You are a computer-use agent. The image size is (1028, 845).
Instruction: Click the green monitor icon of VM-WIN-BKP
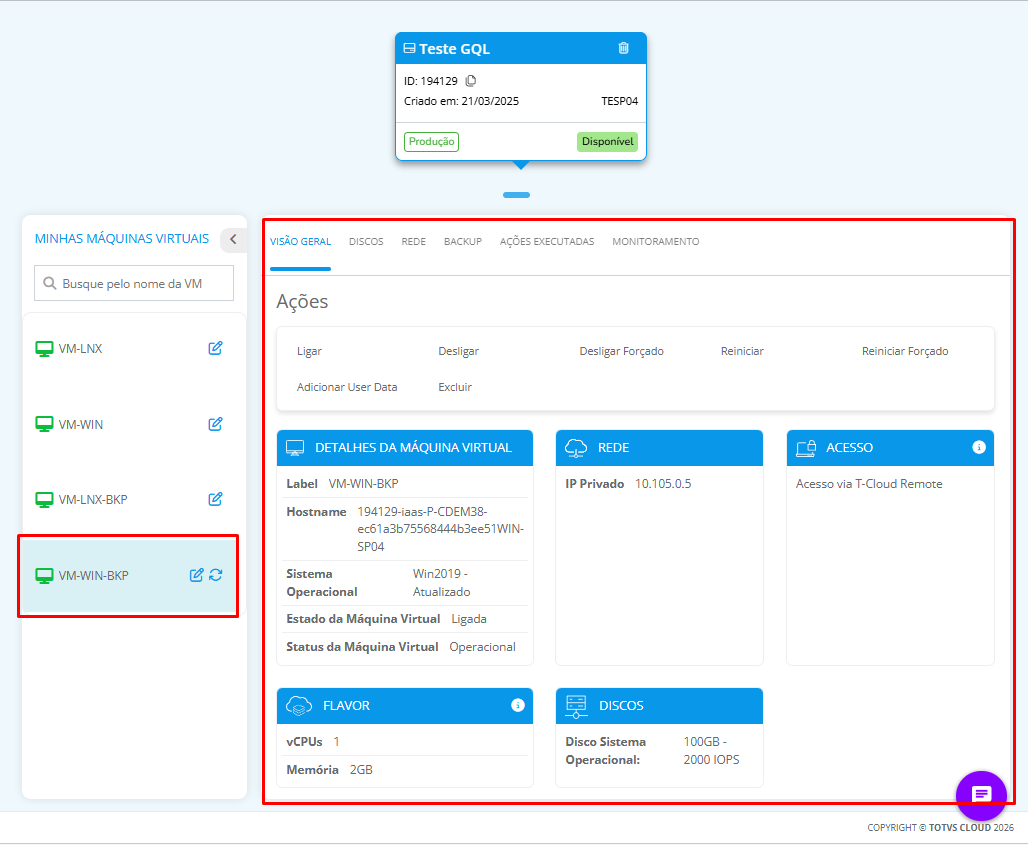(x=44, y=576)
